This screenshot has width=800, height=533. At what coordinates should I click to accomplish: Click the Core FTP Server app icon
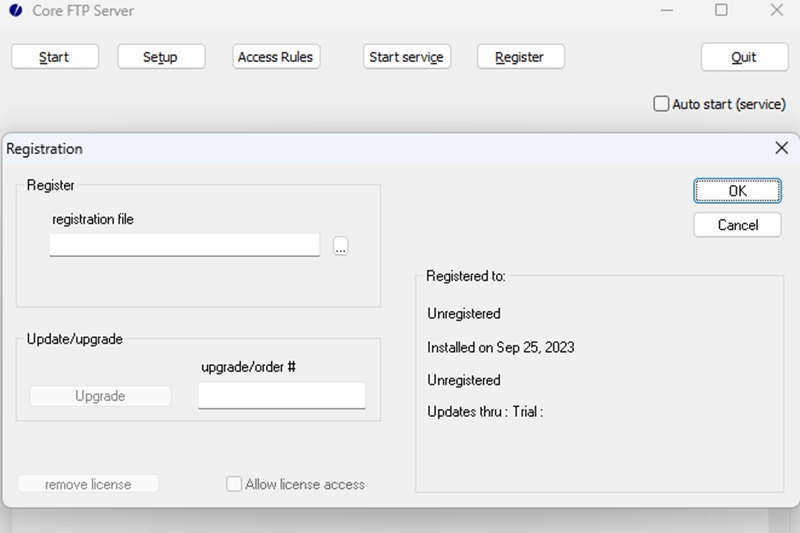click(16, 10)
